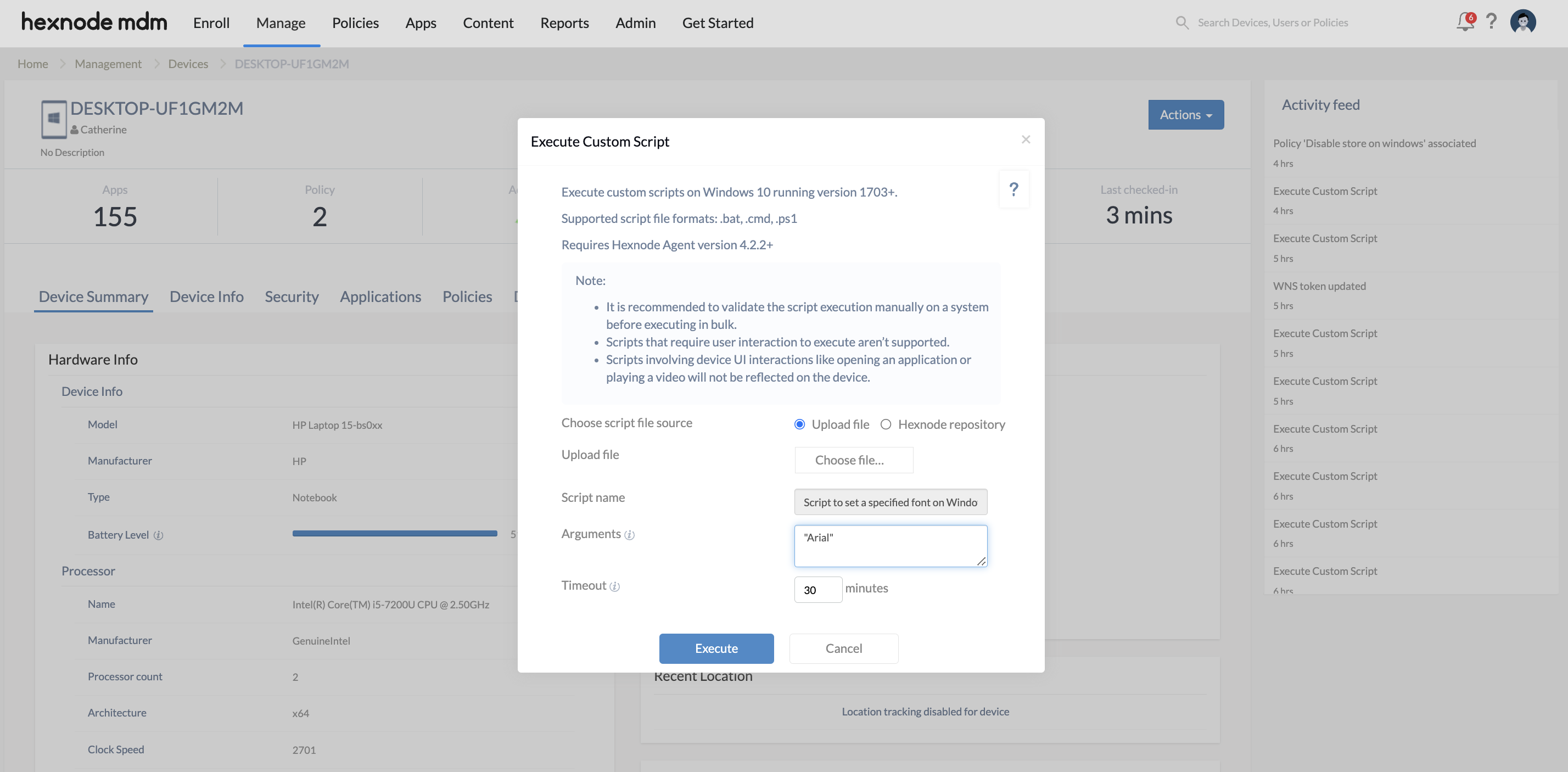Click the Processor section heading
Viewport: 1568px width, 772px height.
coord(88,571)
